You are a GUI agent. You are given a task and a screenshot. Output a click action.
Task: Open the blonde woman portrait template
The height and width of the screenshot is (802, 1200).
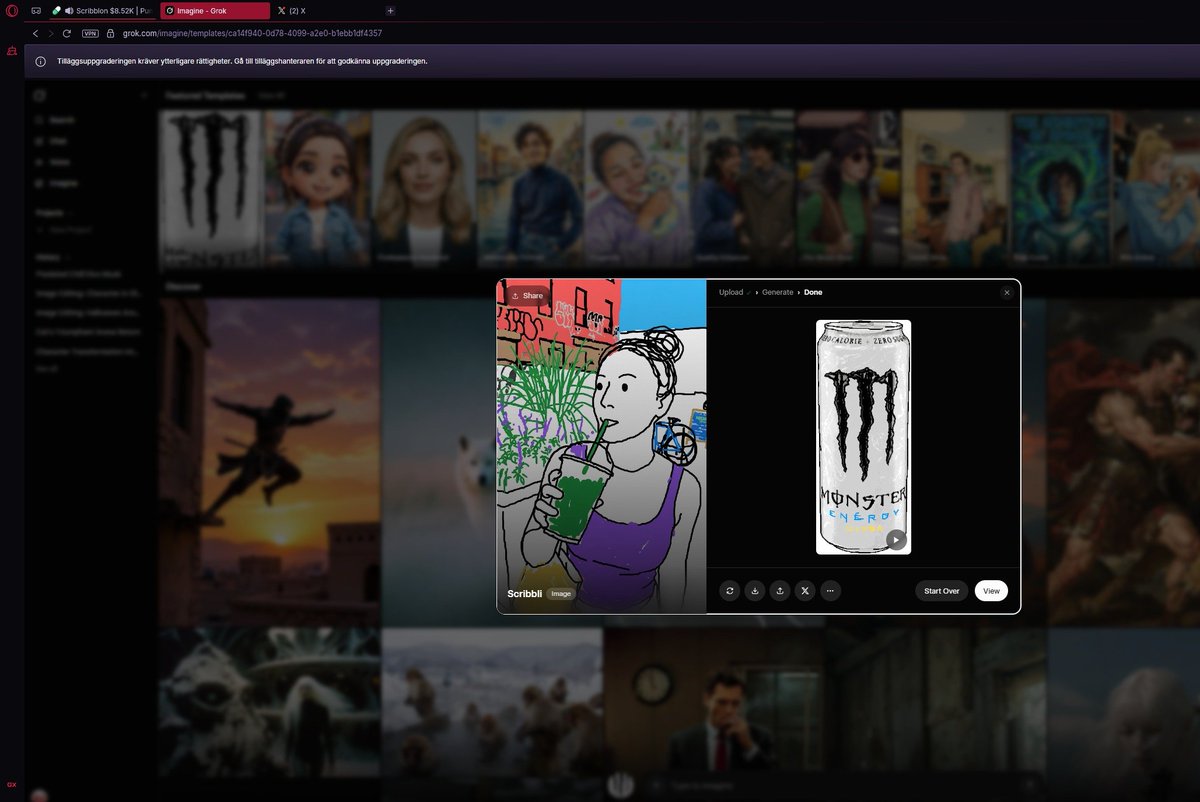point(423,189)
